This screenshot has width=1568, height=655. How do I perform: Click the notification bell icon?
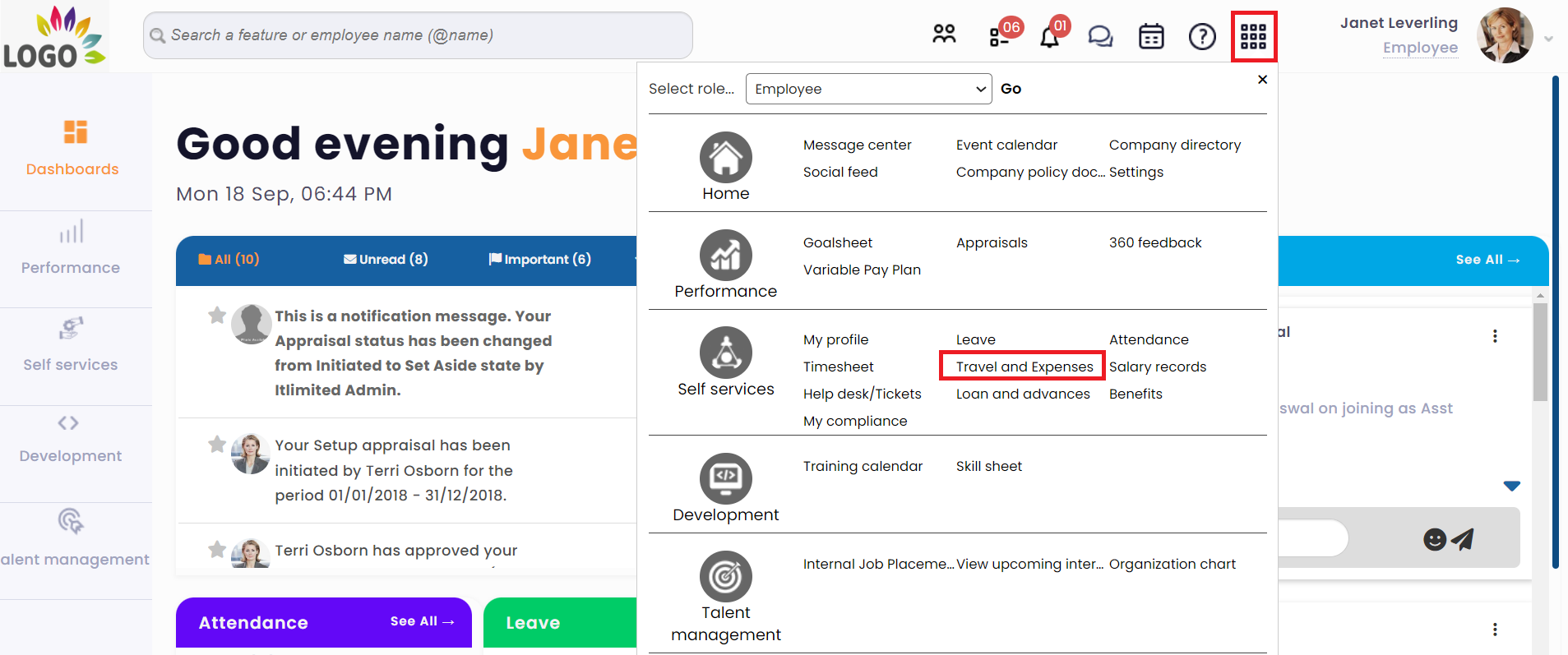(1049, 37)
